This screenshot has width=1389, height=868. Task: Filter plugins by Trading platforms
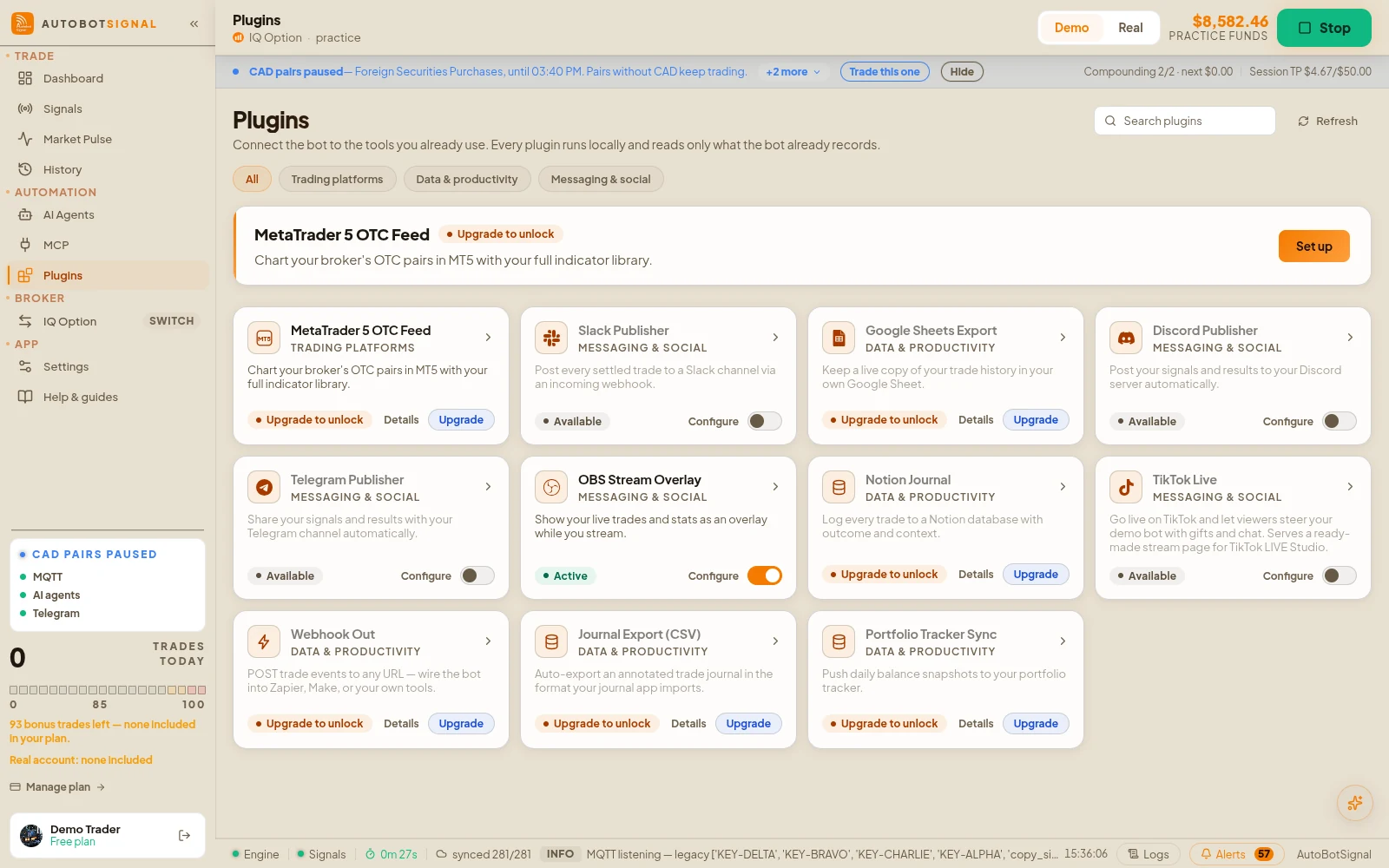point(337,179)
